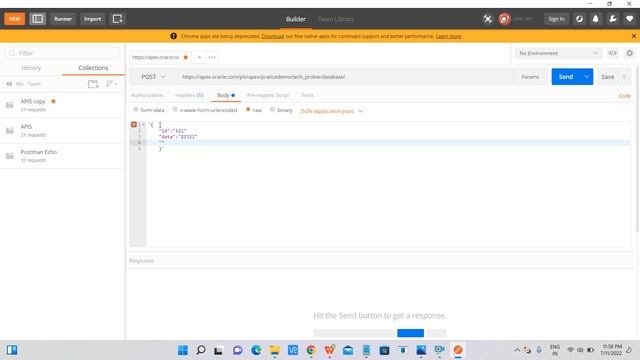Expand the Send button arrow
This screenshot has width=640, height=360.
point(587,77)
